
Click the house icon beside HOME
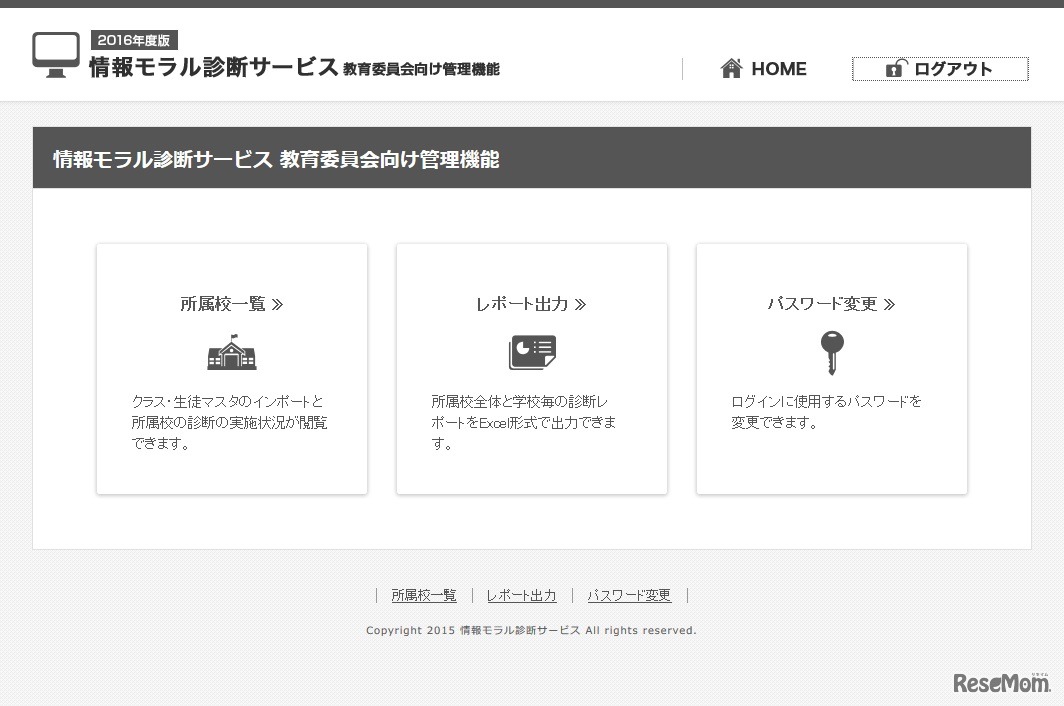pos(732,68)
